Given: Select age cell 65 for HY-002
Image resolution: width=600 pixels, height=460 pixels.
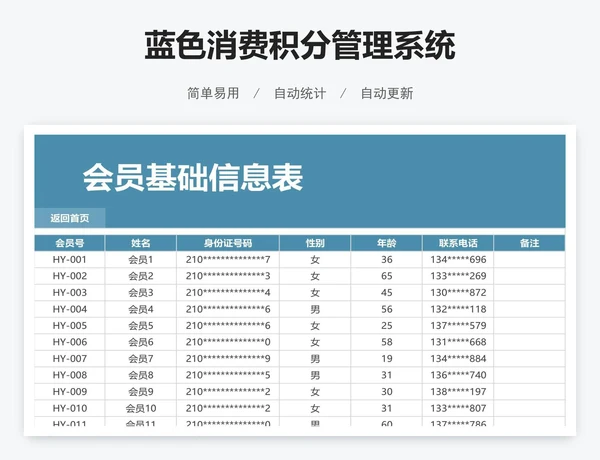Looking at the screenshot, I should point(386,276).
